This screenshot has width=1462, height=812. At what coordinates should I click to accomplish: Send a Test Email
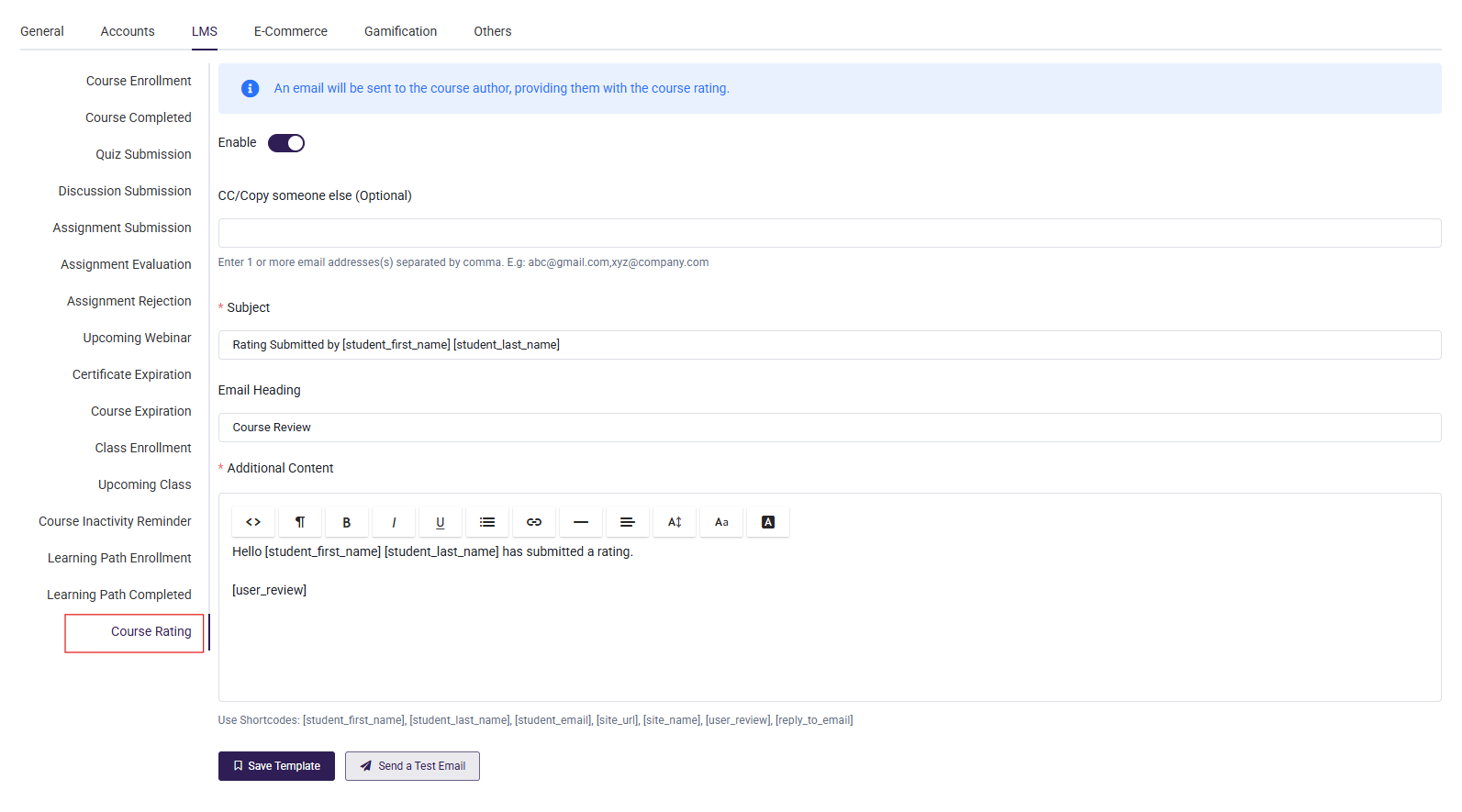coord(412,766)
